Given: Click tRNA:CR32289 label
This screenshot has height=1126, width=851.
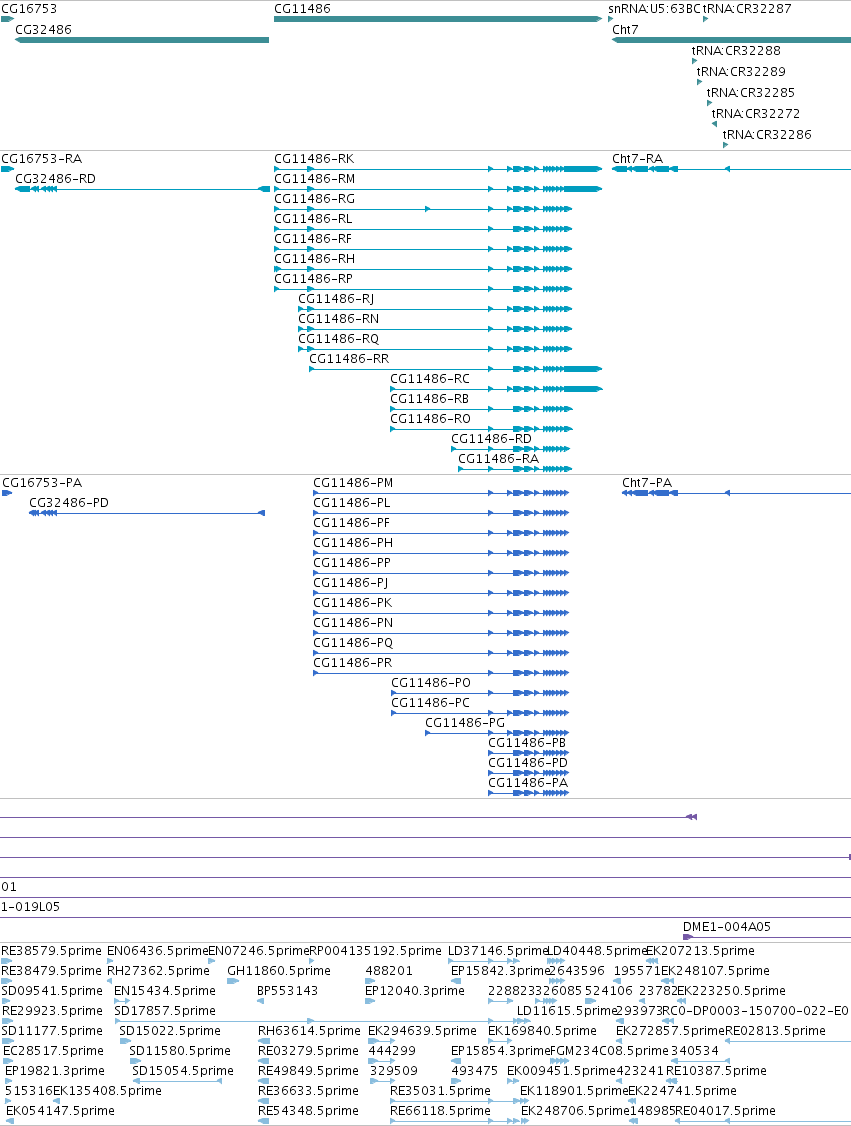Looking at the screenshot, I should [741, 72].
